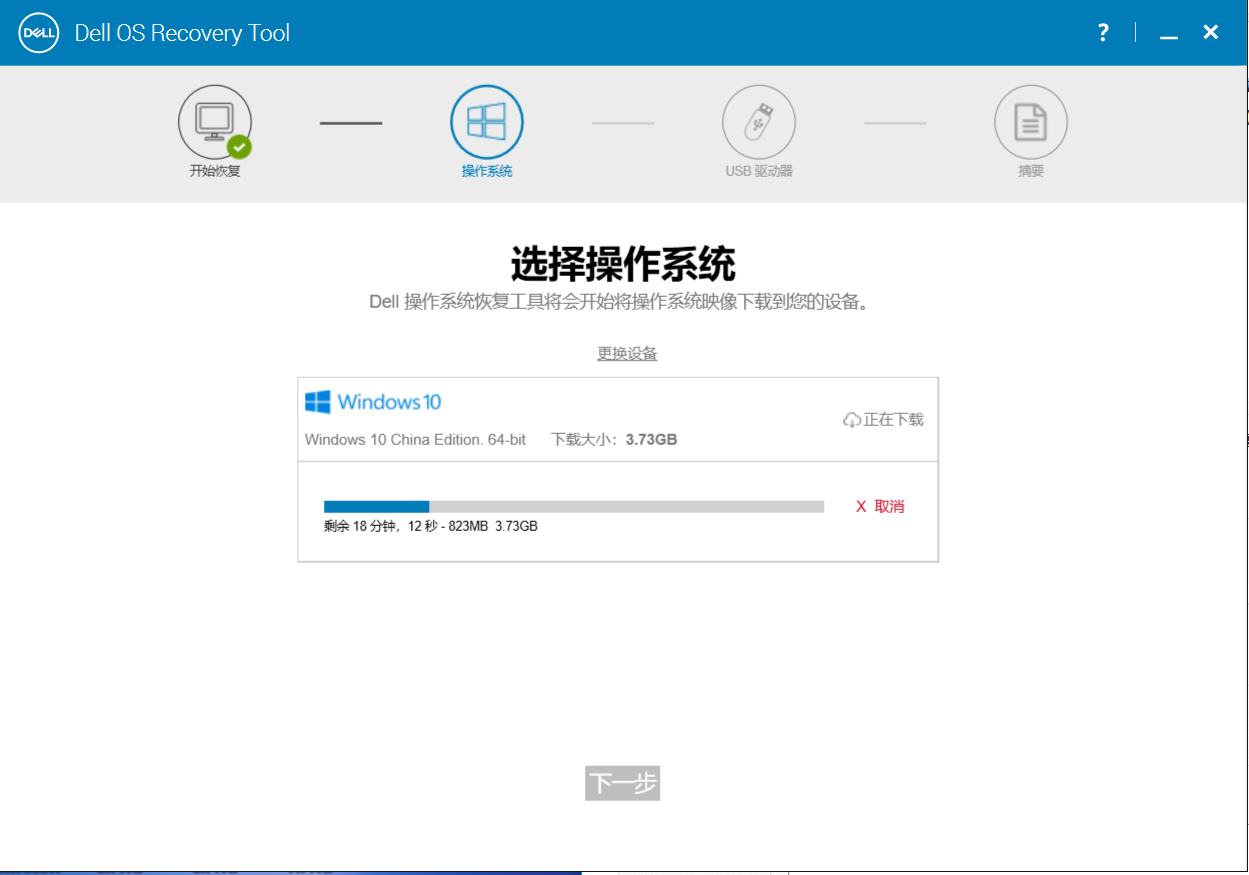Click the text Windows 10 China Edition. 64-bit
The width and height of the screenshot is (1249, 875).
tap(415, 440)
